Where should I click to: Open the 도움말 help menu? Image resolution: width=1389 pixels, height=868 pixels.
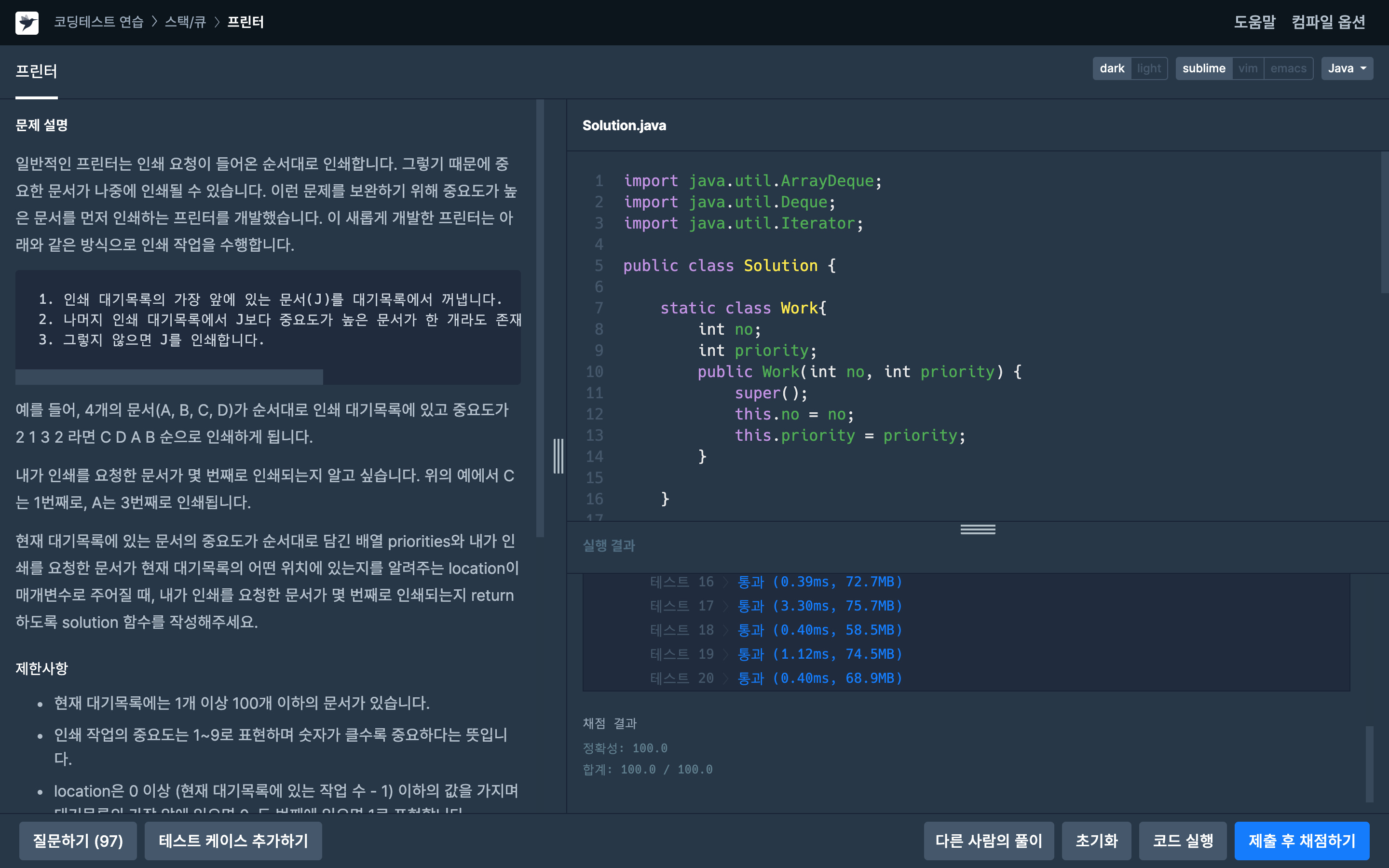point(1254,22)
